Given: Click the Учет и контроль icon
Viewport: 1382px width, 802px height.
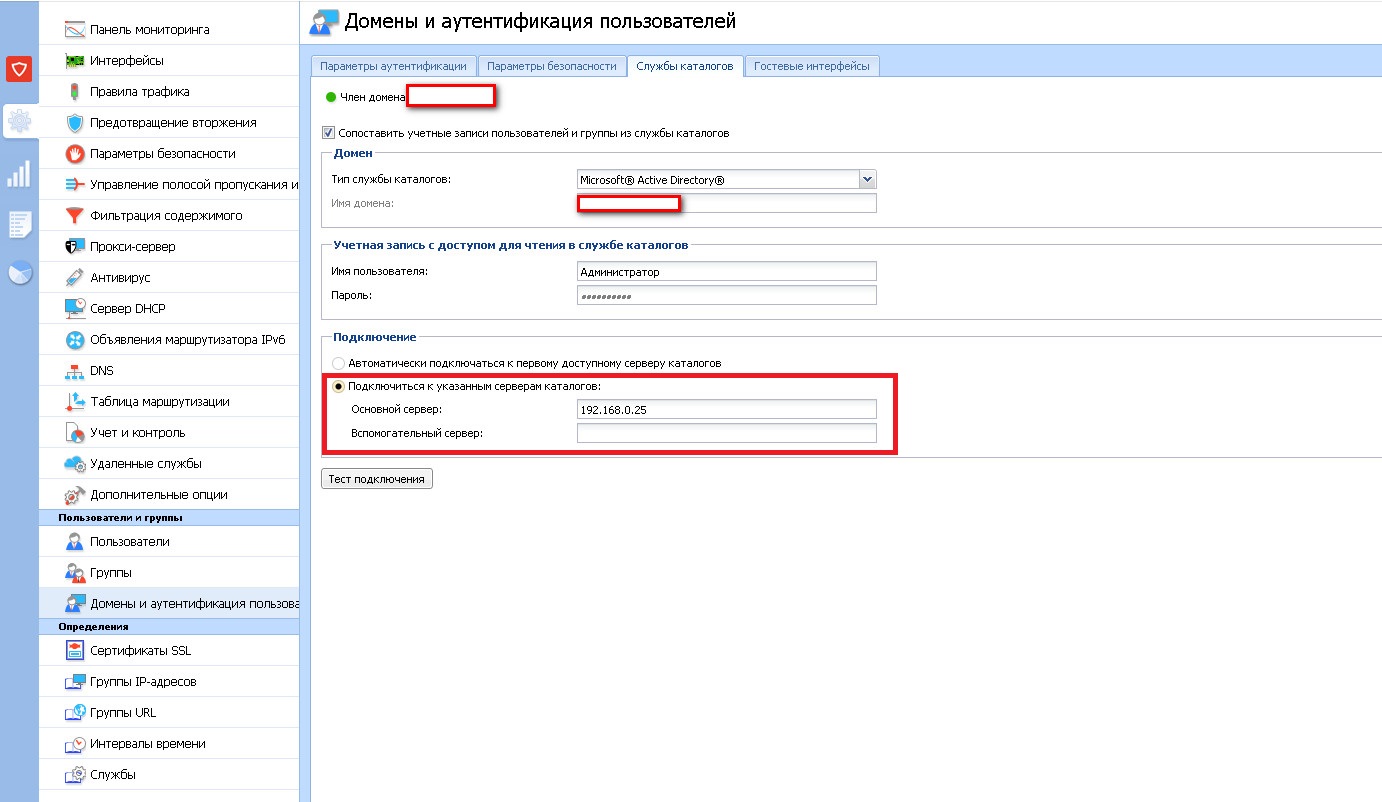Looking at the screenshot, I should pos(75,433).
